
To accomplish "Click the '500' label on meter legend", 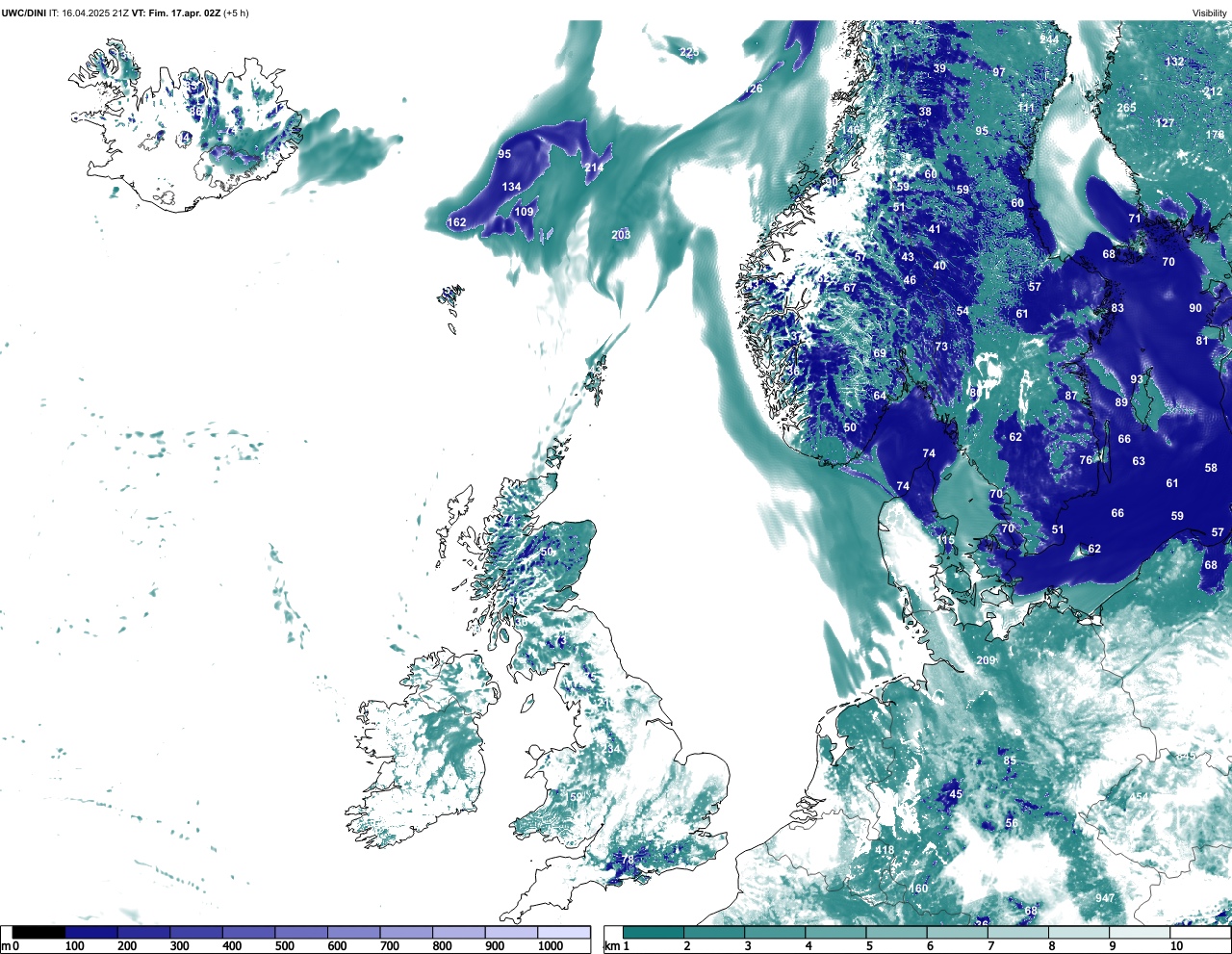I will pos(284,946).
